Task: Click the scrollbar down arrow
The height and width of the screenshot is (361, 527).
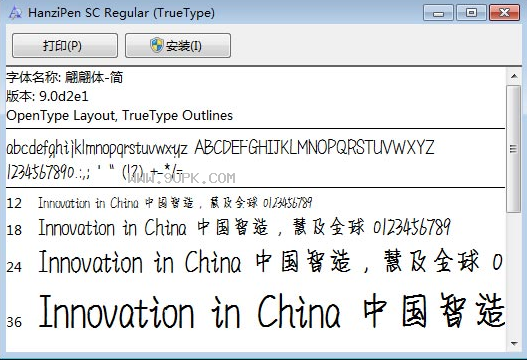Action: point(514,343)
